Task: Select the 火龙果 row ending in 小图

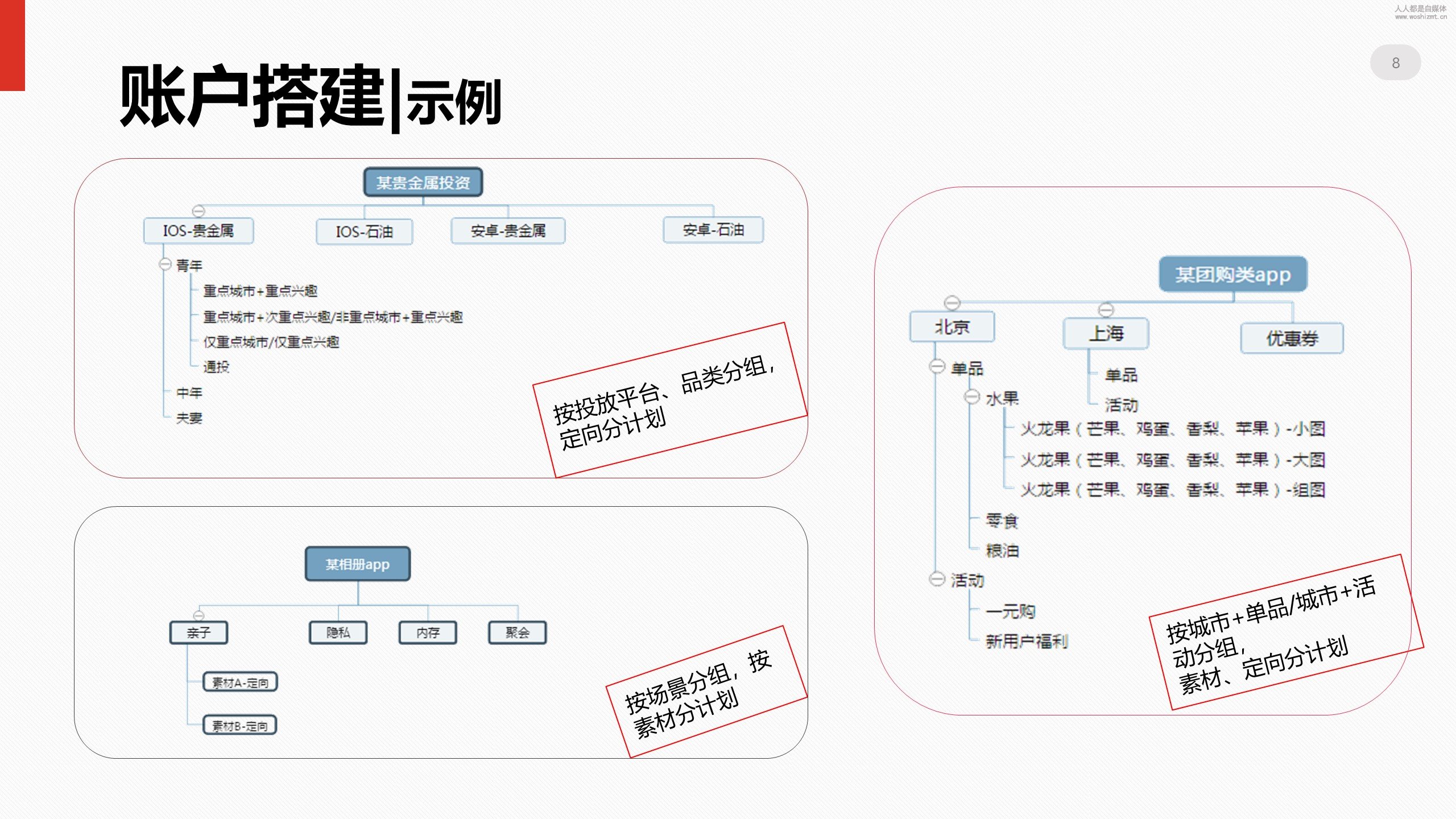Action: click(1173, 429)
